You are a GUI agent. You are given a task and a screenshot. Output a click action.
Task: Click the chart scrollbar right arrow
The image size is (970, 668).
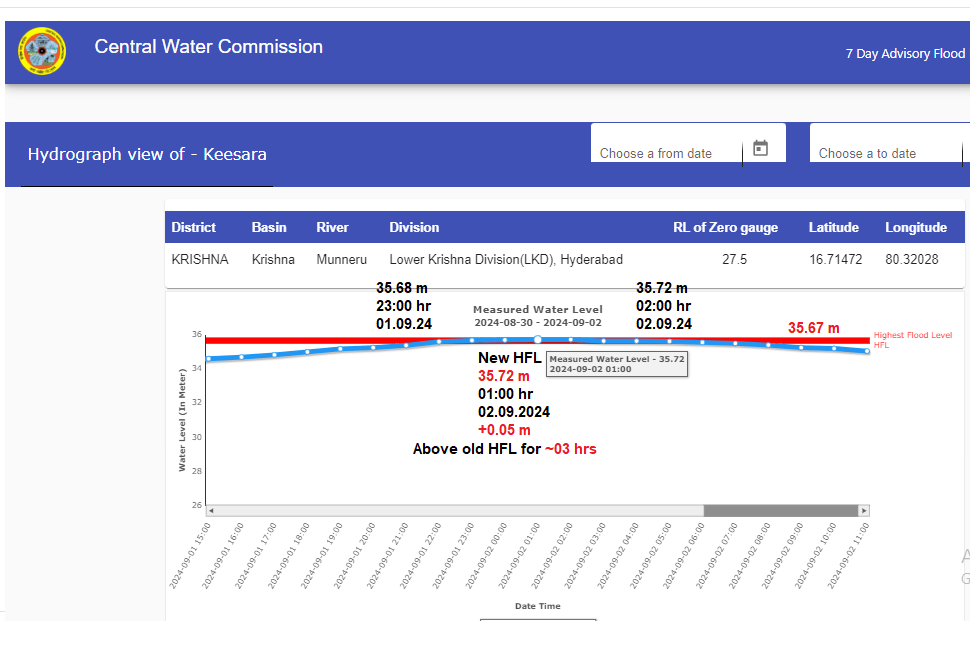pos(863,510)
